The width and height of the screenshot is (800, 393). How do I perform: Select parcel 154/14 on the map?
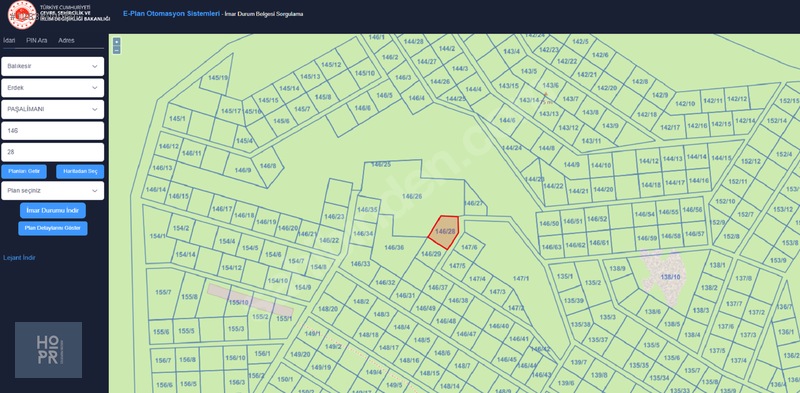pyautogui.click(x=185, y=254)
